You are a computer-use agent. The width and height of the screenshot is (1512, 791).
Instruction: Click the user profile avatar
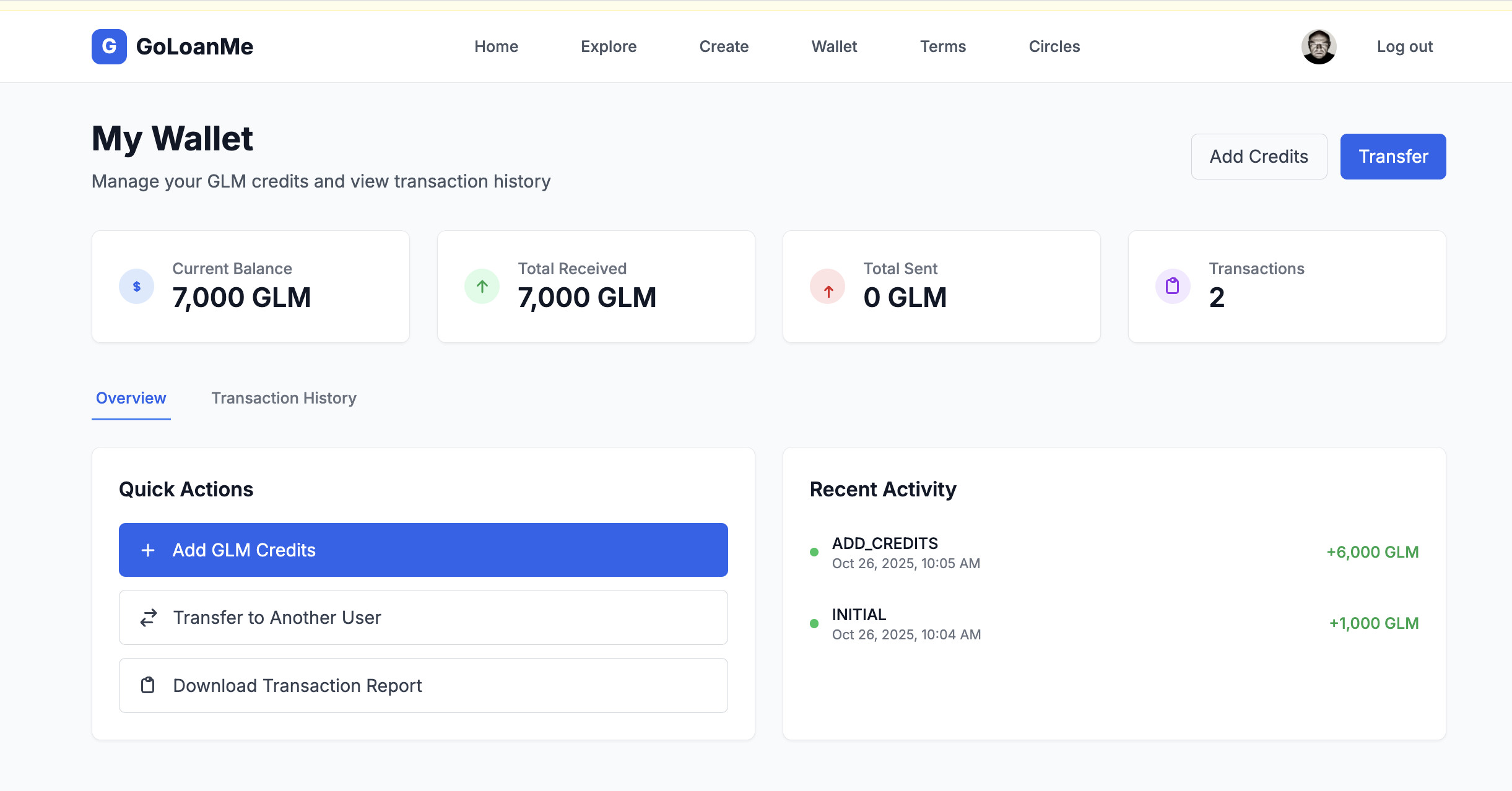pyautogui.click(x=1318, y=46)
